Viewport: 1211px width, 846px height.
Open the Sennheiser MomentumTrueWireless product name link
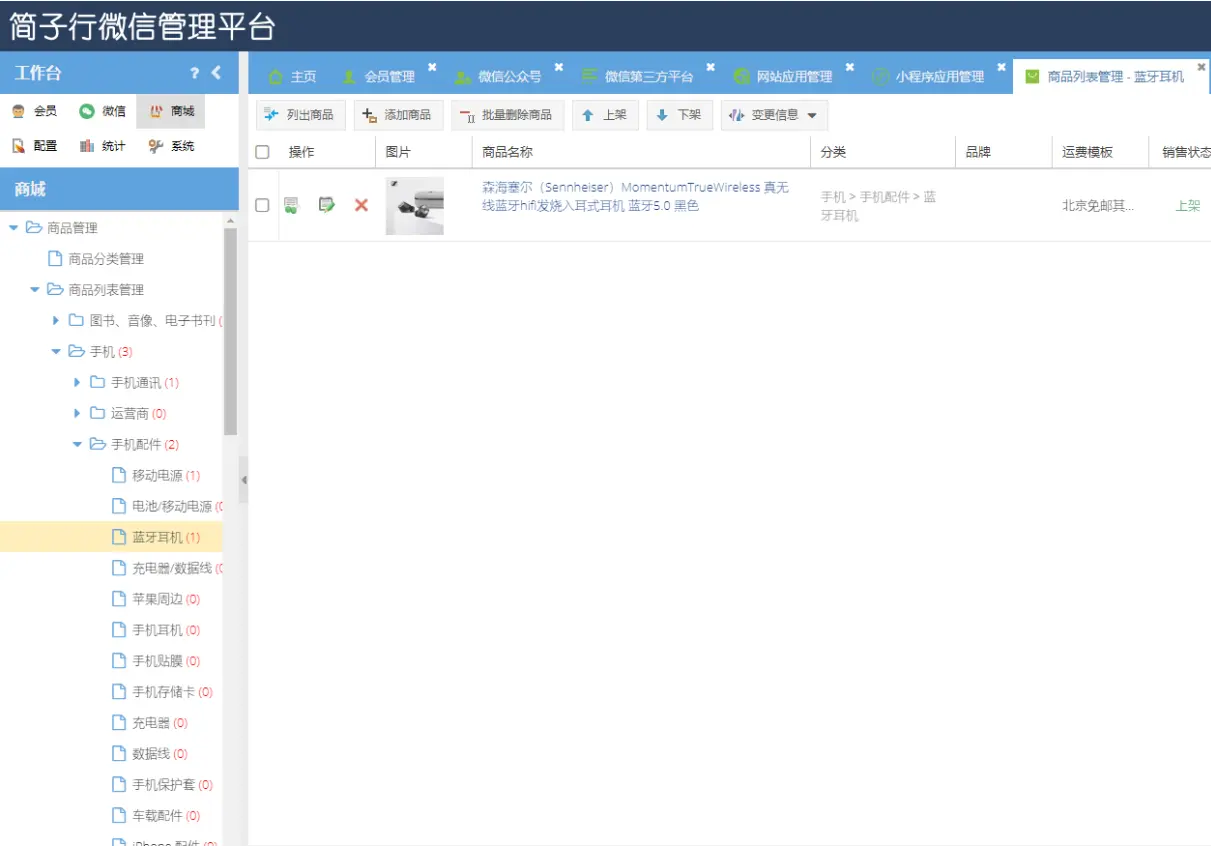tap(635, 197)
